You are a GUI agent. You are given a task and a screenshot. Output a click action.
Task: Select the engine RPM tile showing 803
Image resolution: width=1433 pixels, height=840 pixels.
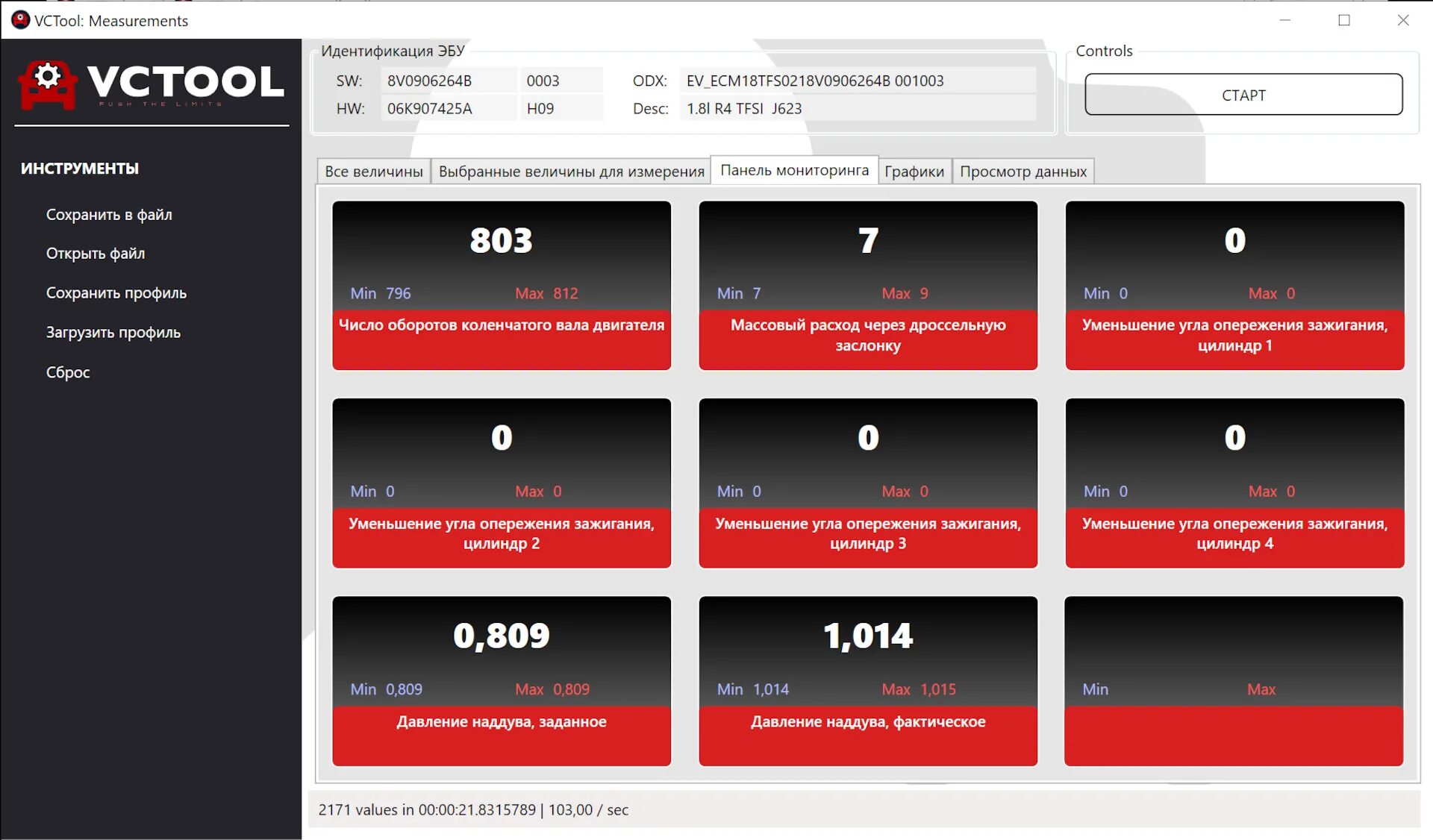502,285
